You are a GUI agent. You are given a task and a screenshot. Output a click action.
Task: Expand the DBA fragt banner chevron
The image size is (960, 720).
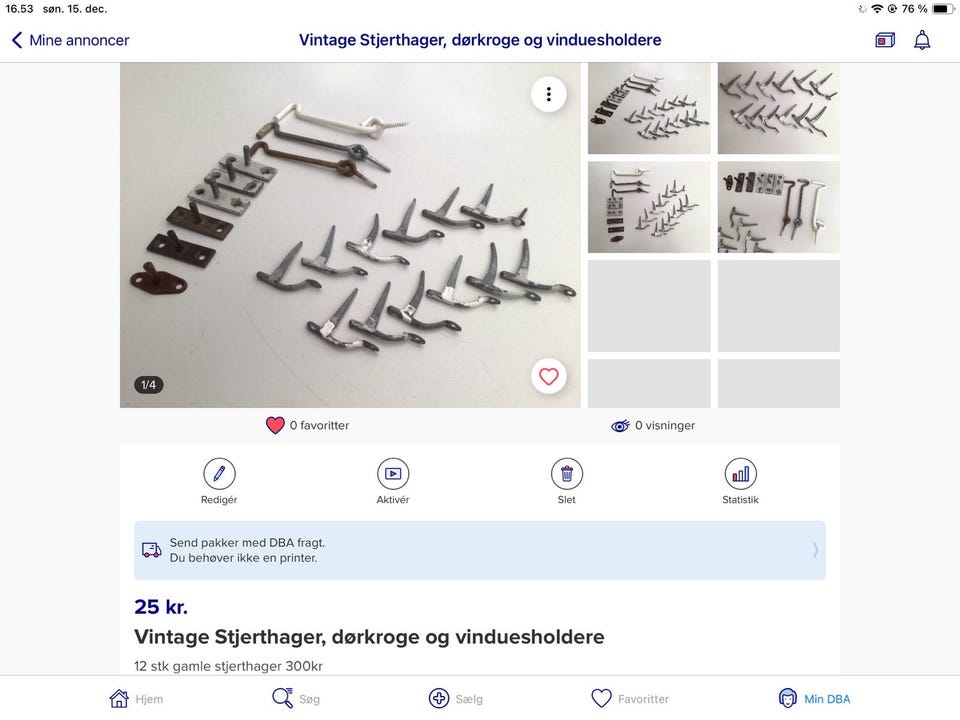(x=815, y=550)
